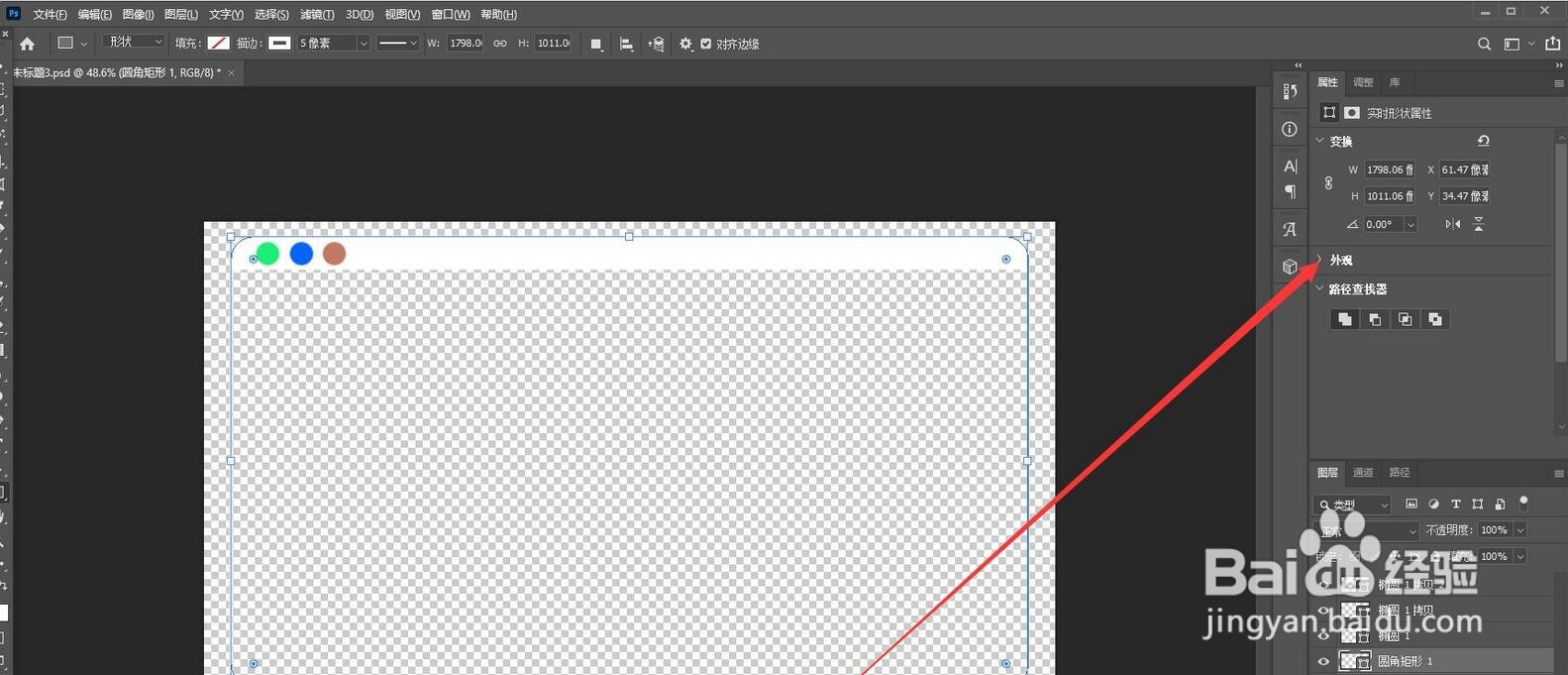Open the Properties panel menu button
This screenshot has height=675, width=1568.
pyautogui.click(x=1558, y=83)
